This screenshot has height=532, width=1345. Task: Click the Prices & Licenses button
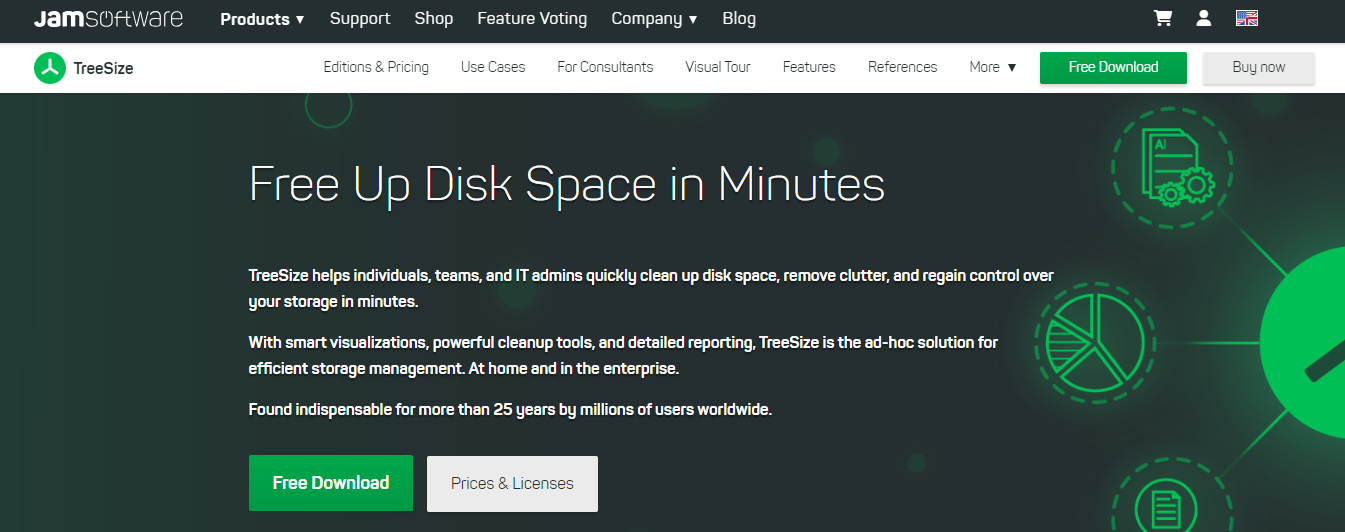(512, 483)
